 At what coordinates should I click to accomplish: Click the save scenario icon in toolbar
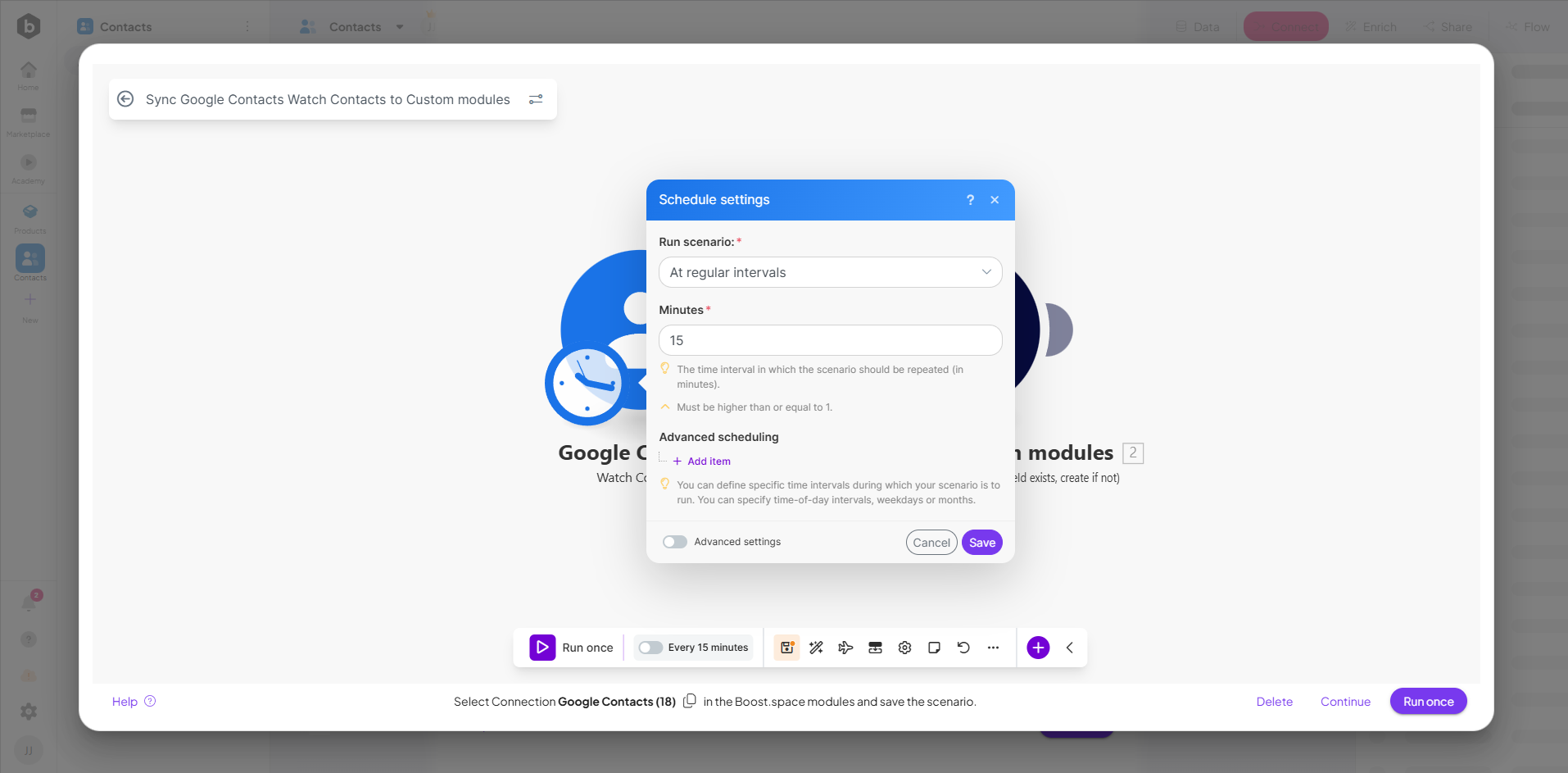786,648
